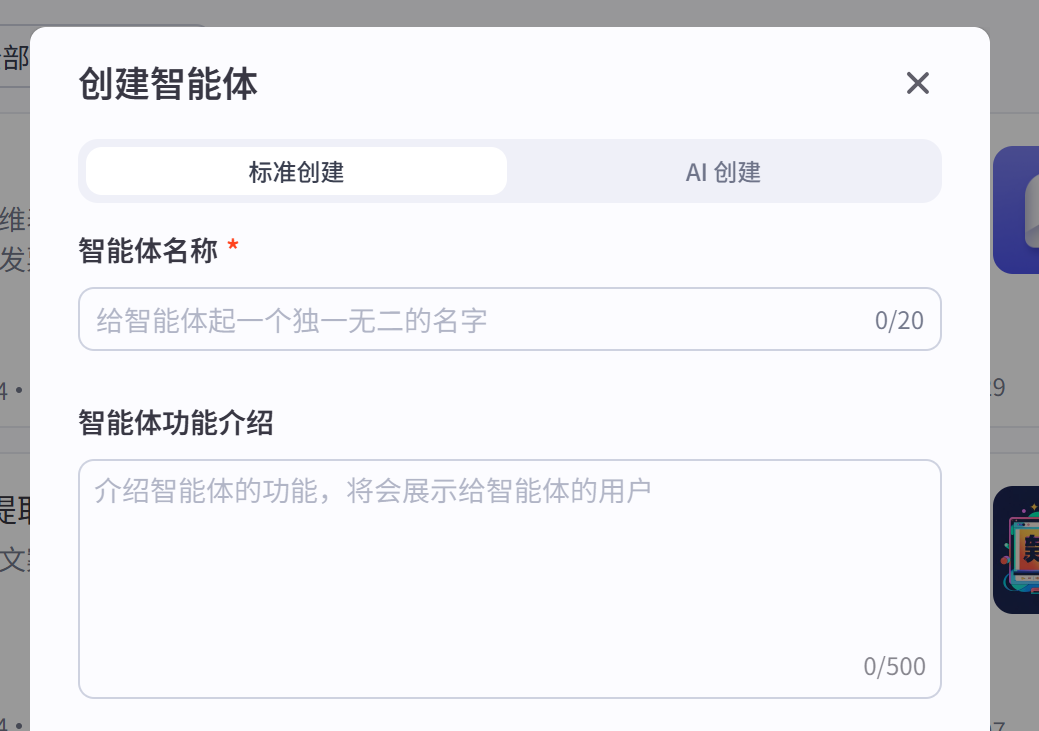
Task: Click into the 智能体功能介绍 text area
Action: click(510, 570)
